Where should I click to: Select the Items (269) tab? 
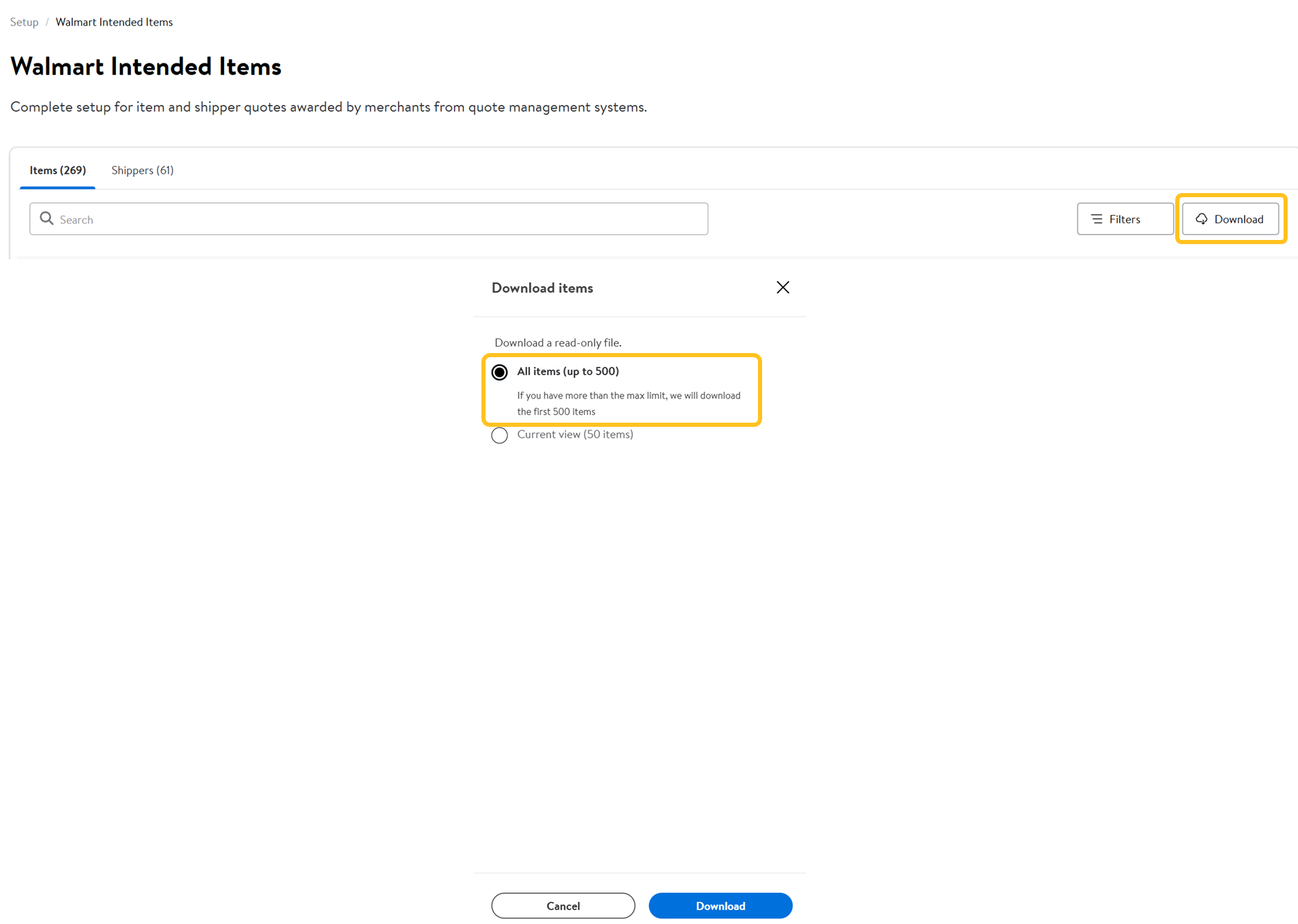57,170
